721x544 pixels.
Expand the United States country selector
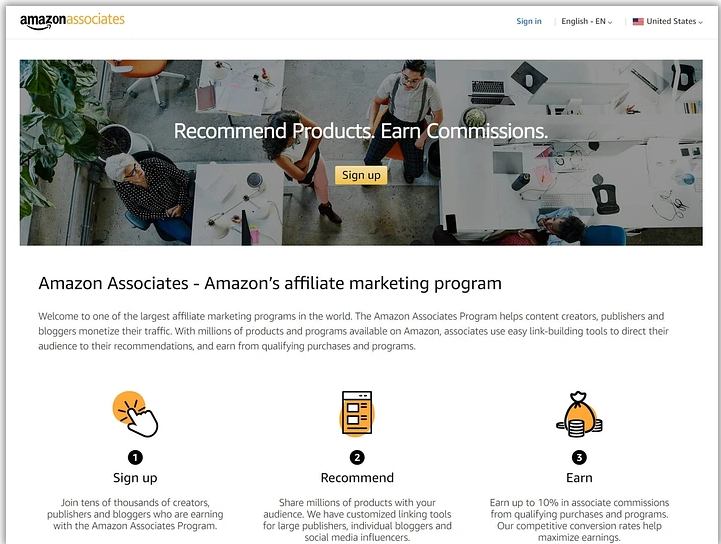pyautogui.click(x=668, y=22)
